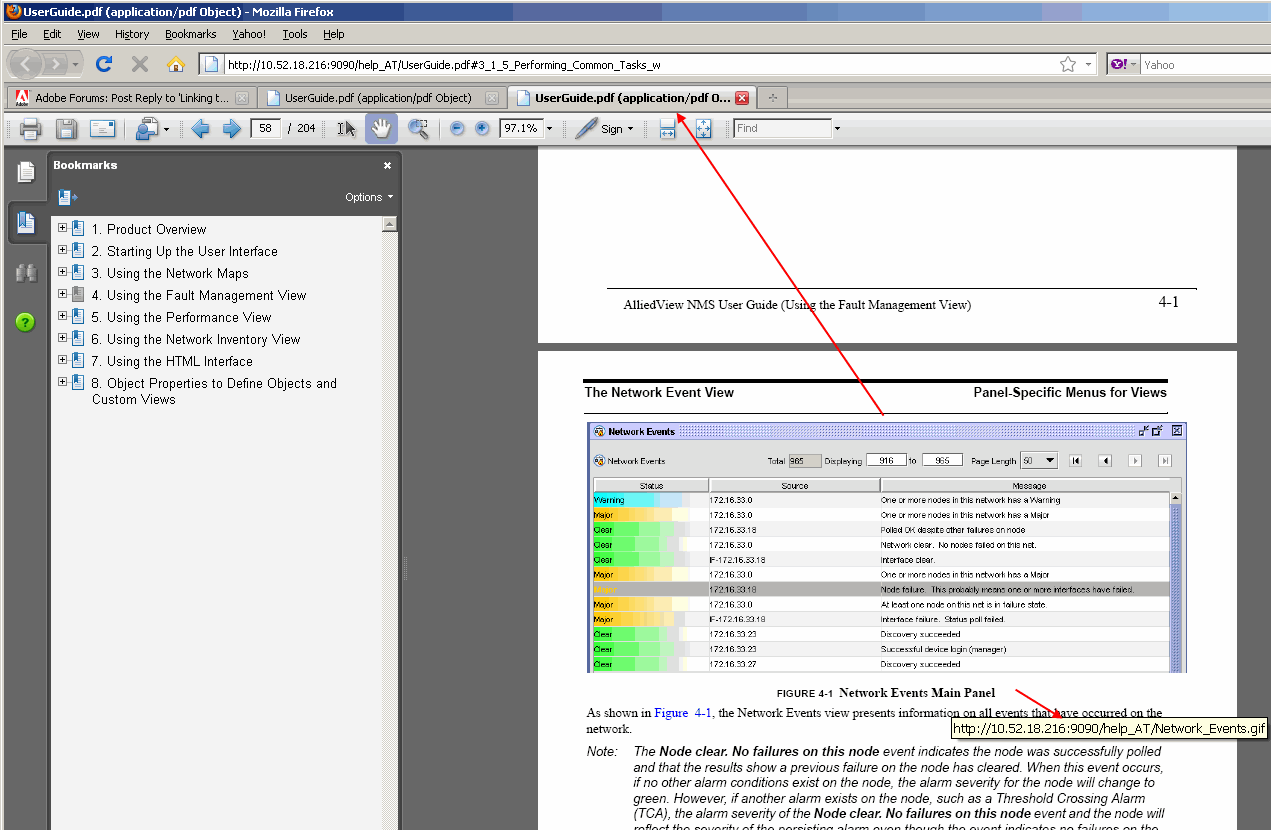Email the document via the envelope icon
Image resolution: width=1271 pixels, height=830 pixels.
point(103,128)
